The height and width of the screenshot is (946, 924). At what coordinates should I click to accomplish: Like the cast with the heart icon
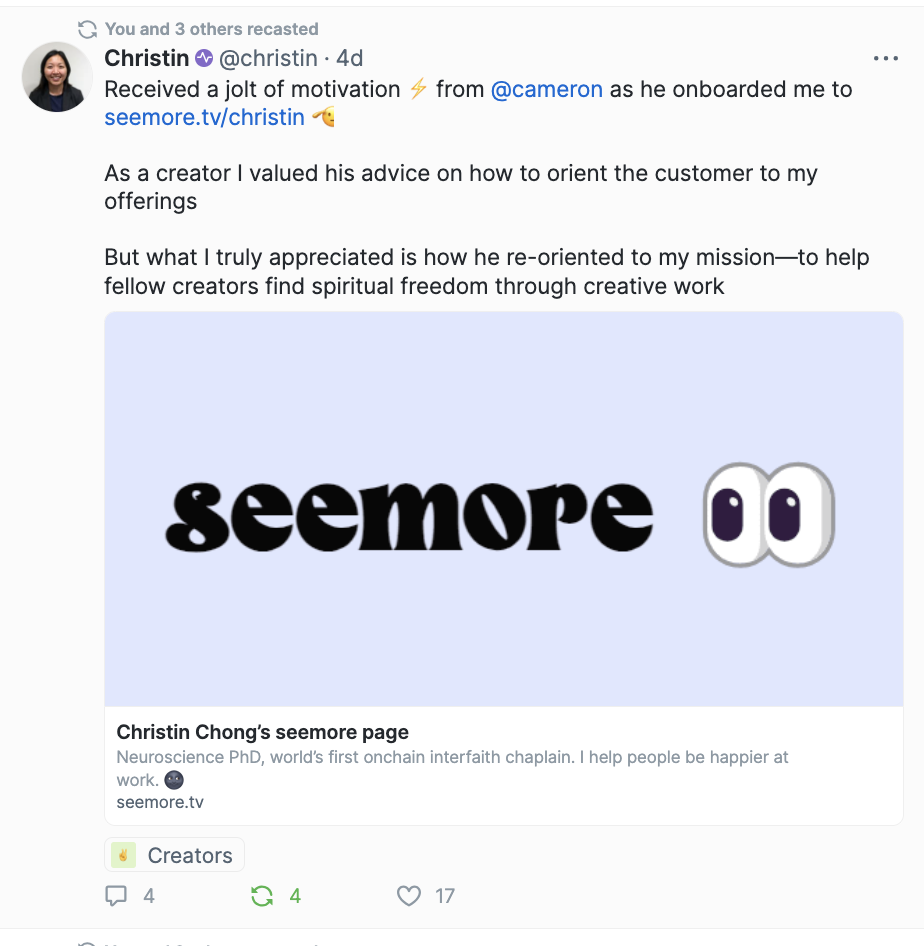tap(409, 896)
